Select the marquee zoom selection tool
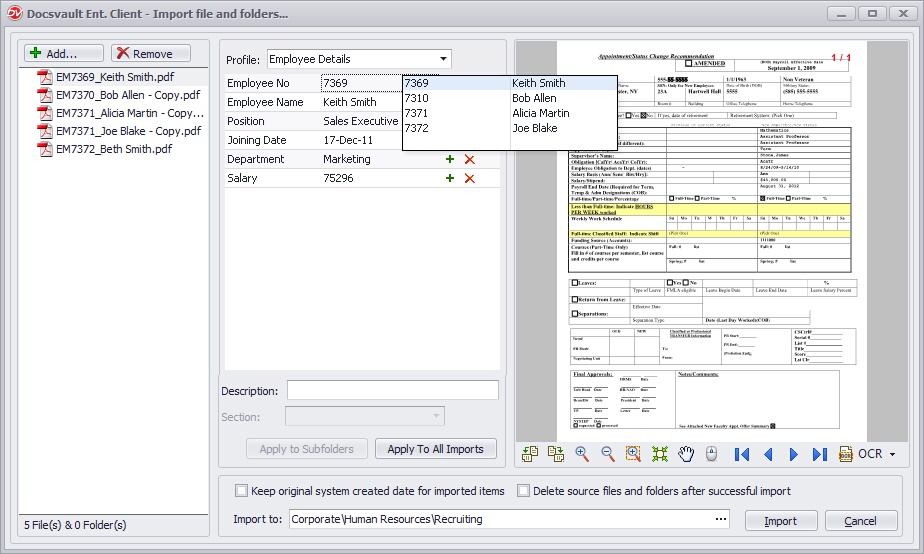924x554 pixels. pos(633,454)
